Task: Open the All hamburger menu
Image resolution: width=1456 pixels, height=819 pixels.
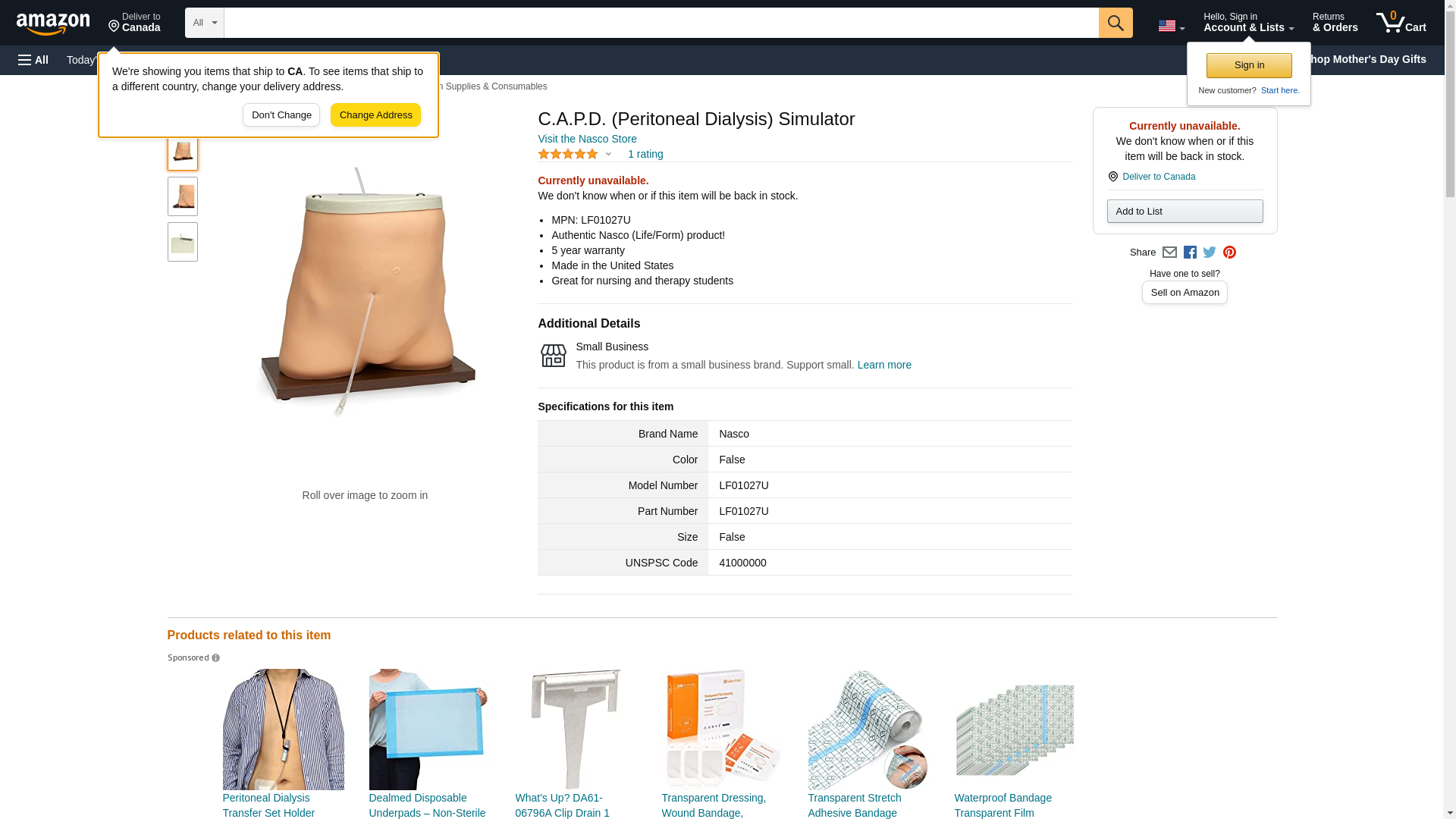Action: click(x=33, y=60)
